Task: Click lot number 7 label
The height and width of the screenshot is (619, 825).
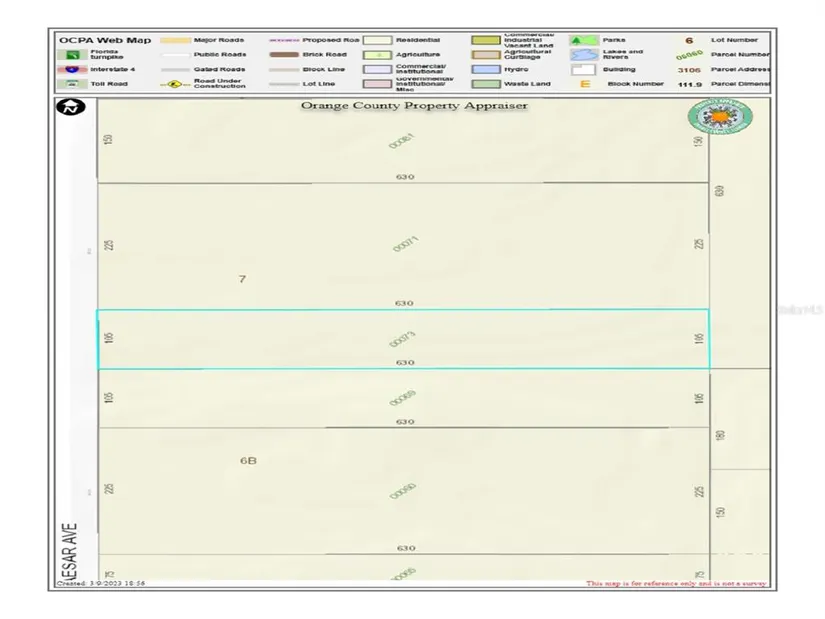Action: pyautogui.click(x=242, y=279)
